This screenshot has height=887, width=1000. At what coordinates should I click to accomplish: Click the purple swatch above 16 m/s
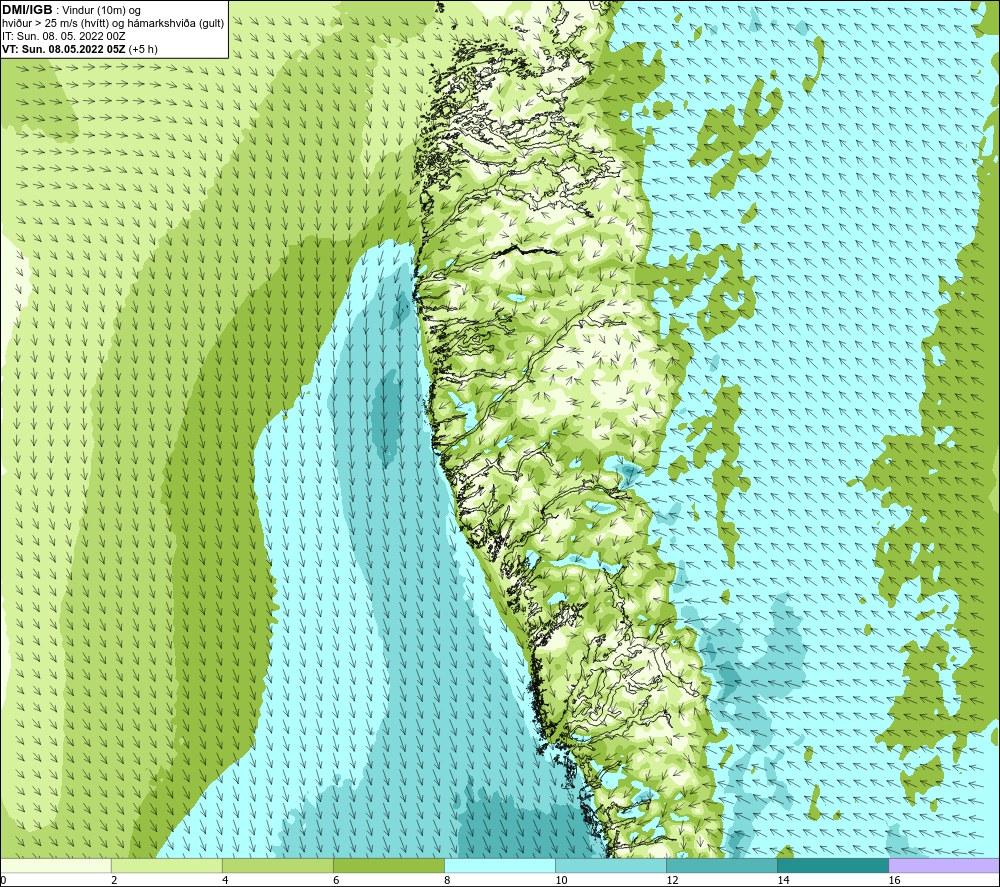tap(945, 865)
